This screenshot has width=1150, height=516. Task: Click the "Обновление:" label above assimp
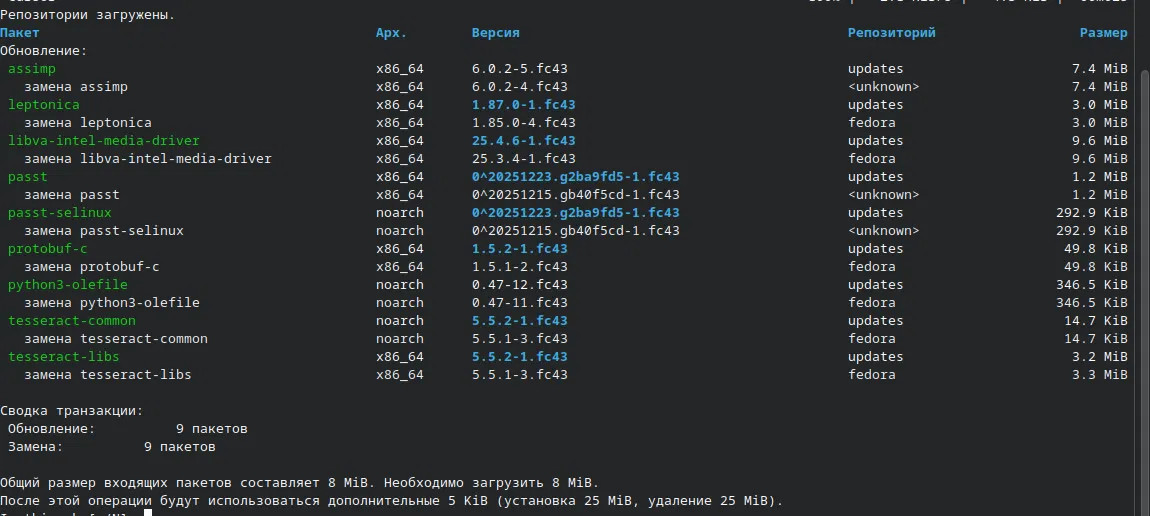tap(44, 51)
